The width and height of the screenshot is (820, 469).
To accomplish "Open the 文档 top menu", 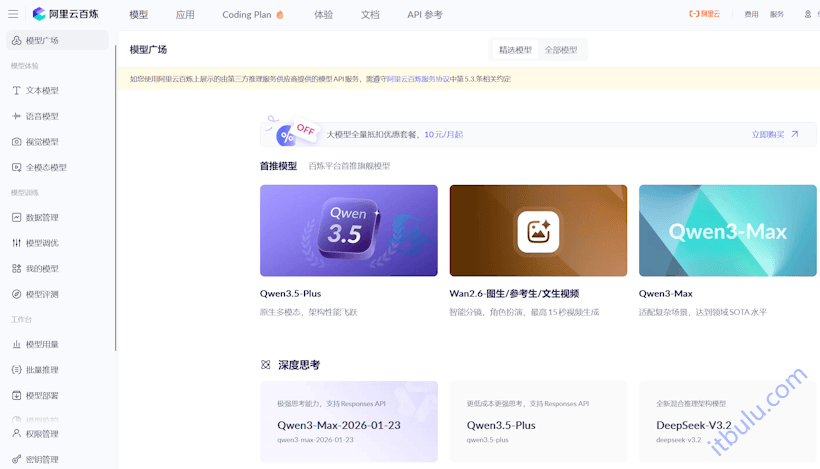I will click(x=370, y=15).
